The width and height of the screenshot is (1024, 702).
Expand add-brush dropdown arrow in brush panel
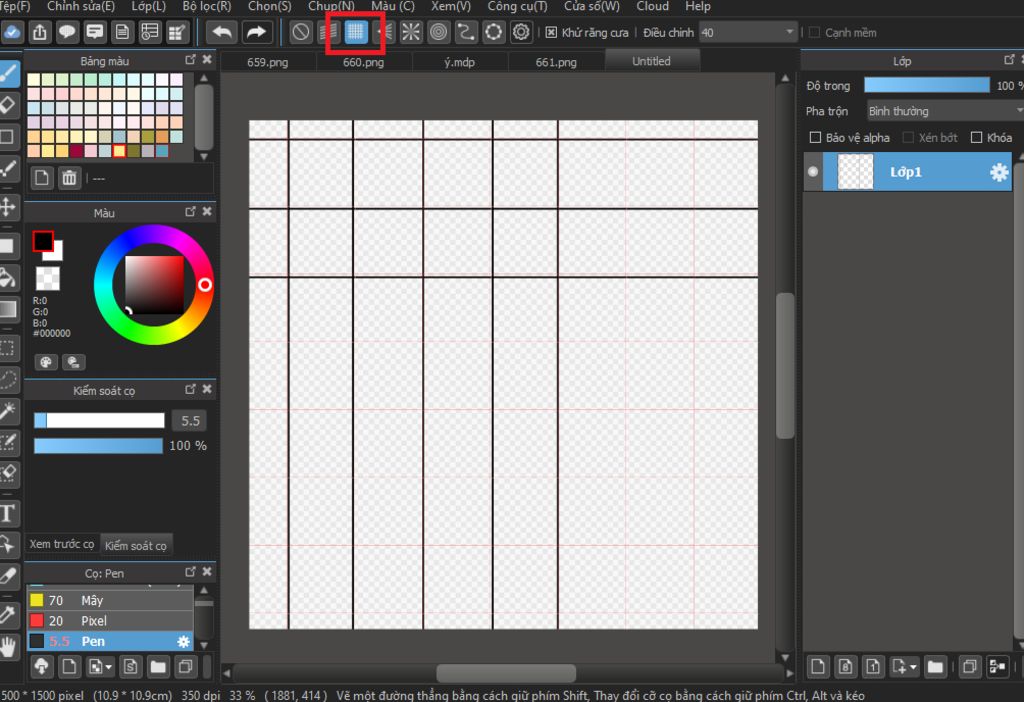pyautogui.click(x=108, y=667)
